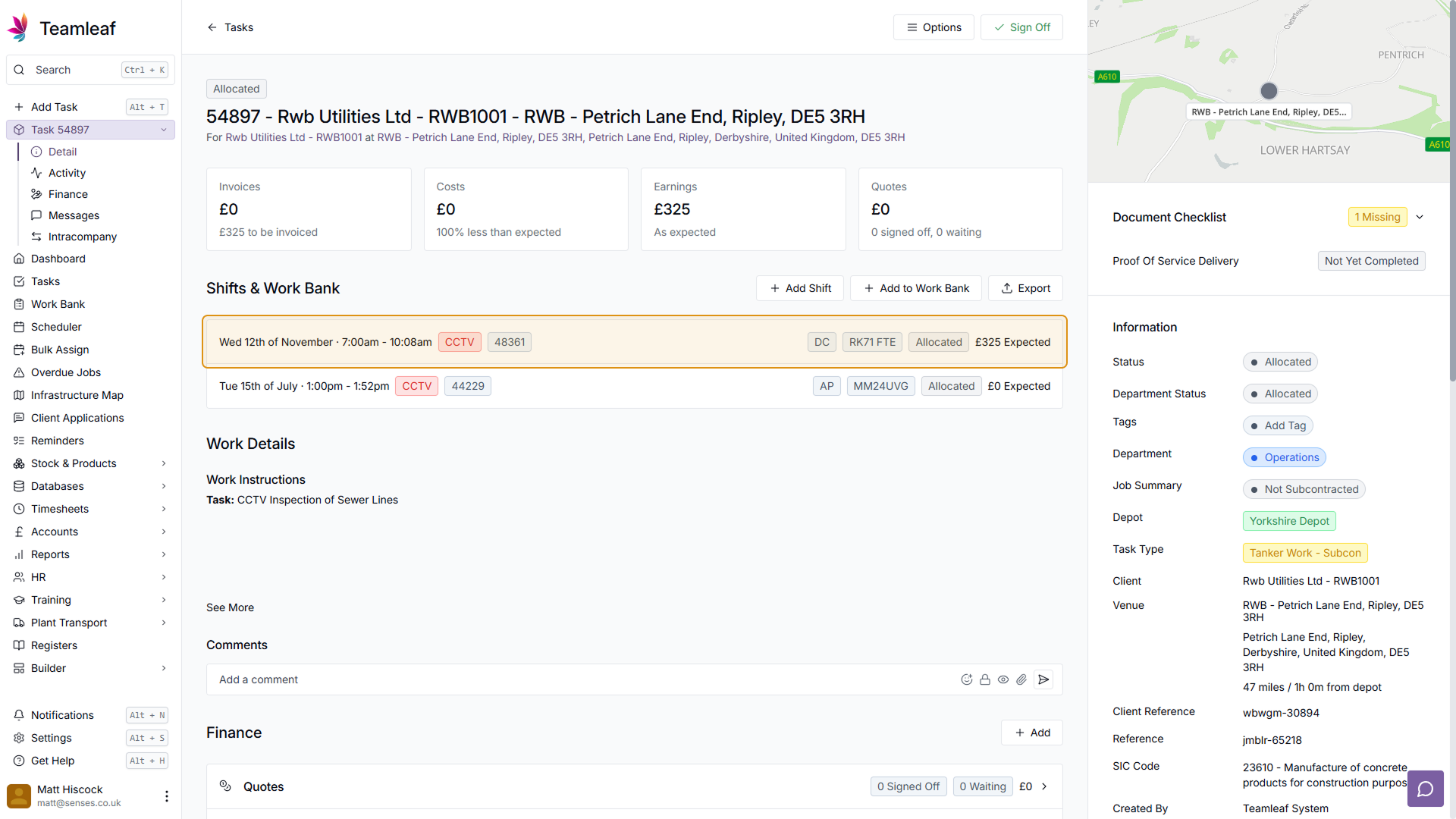Open the Scheduler page
The width and height of the screenshot is (1456, 819).
[x=90, y=327]
